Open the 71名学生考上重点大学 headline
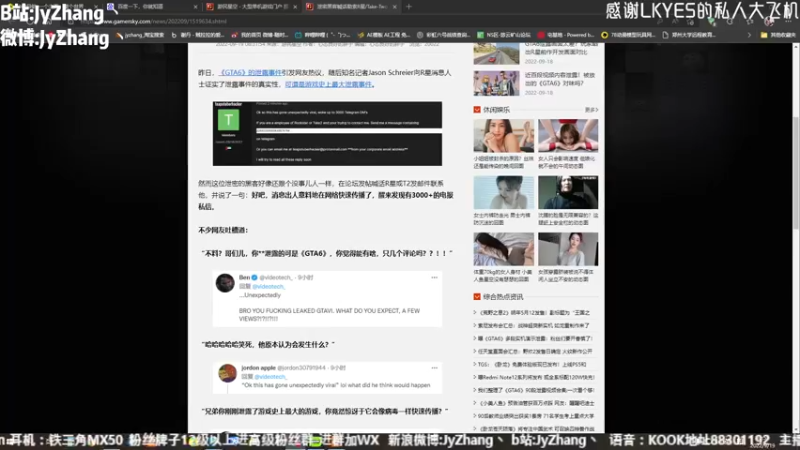 pyautogui.click(x=536, y=416)
